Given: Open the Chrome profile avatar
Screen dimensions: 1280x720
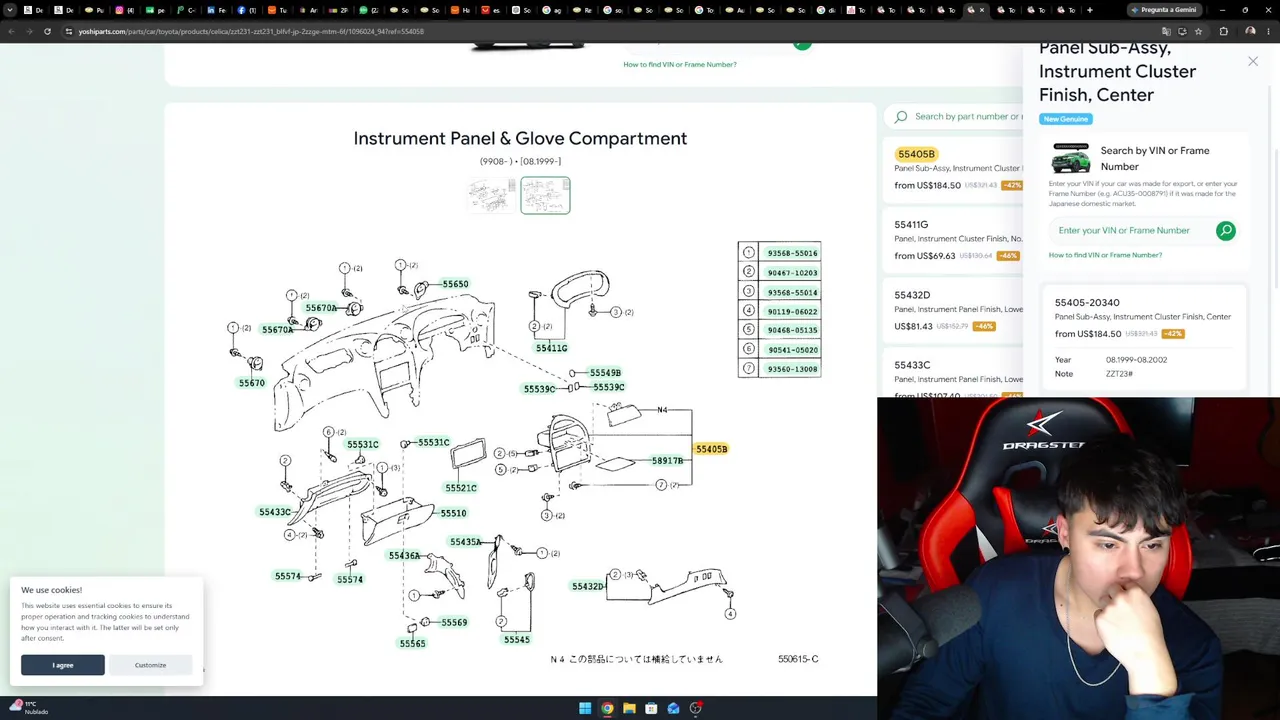Looking at the screenshot, I should tap(1250, 31).
